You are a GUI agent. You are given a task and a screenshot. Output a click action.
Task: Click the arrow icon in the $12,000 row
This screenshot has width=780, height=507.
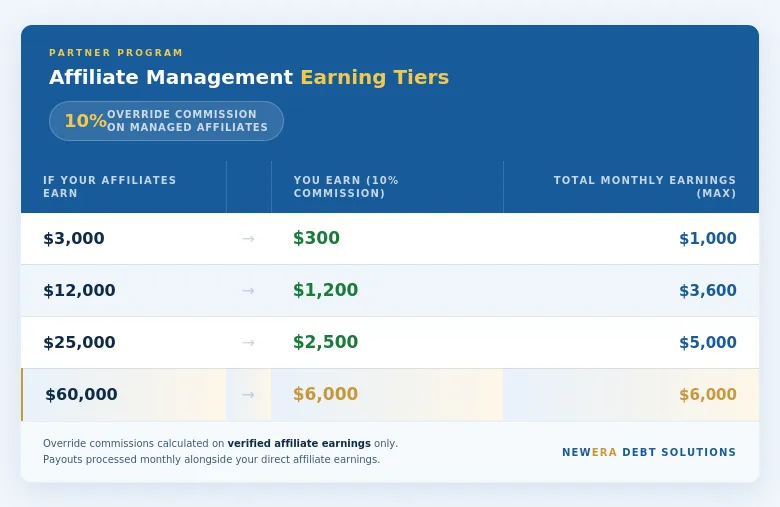248,291
